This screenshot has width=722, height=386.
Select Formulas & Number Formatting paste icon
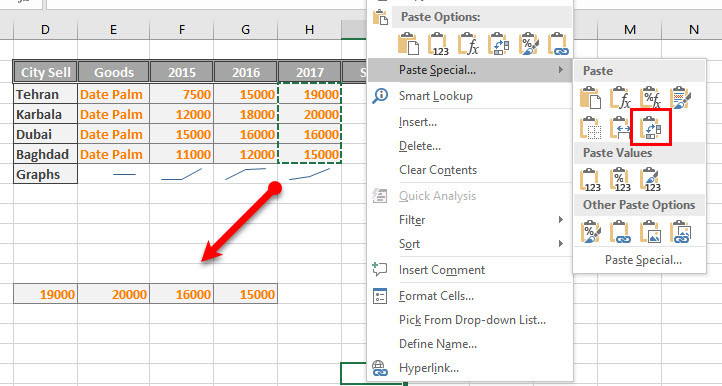point(651,97)
